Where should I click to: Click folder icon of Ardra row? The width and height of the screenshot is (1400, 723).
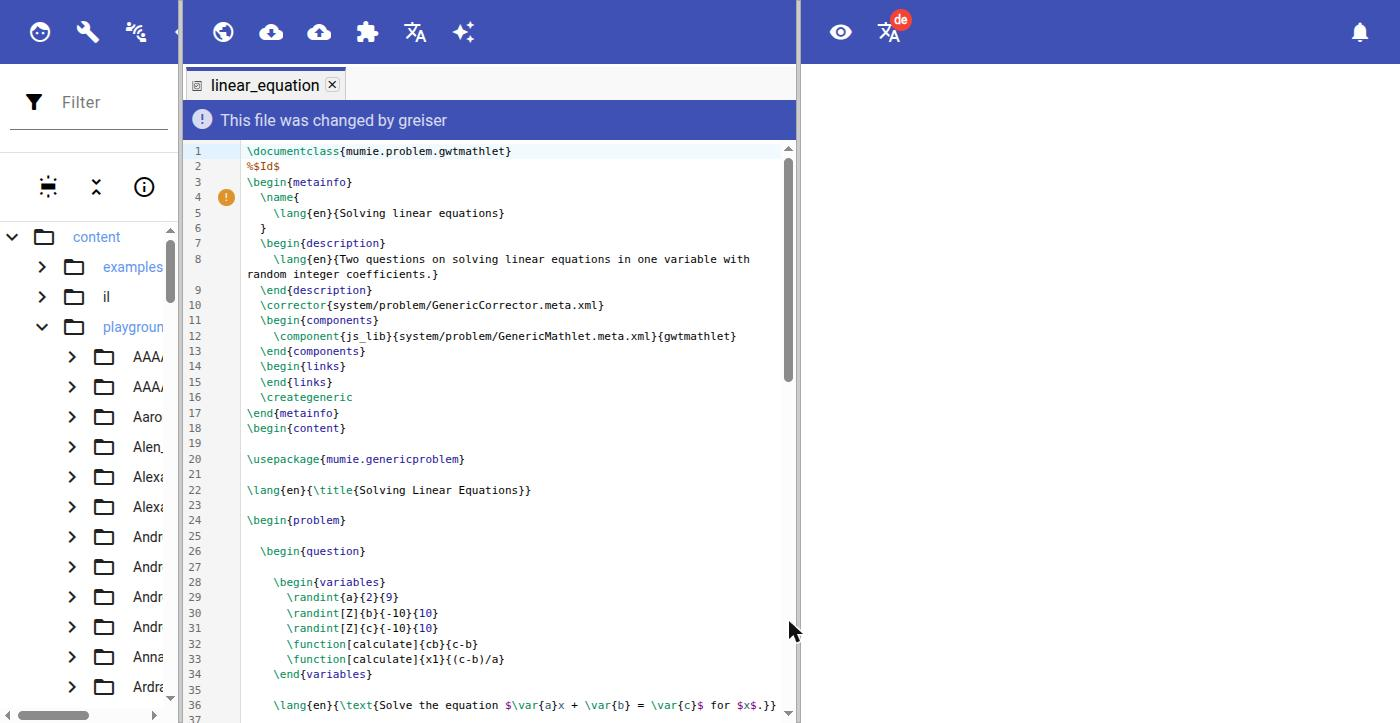[104, 687]
